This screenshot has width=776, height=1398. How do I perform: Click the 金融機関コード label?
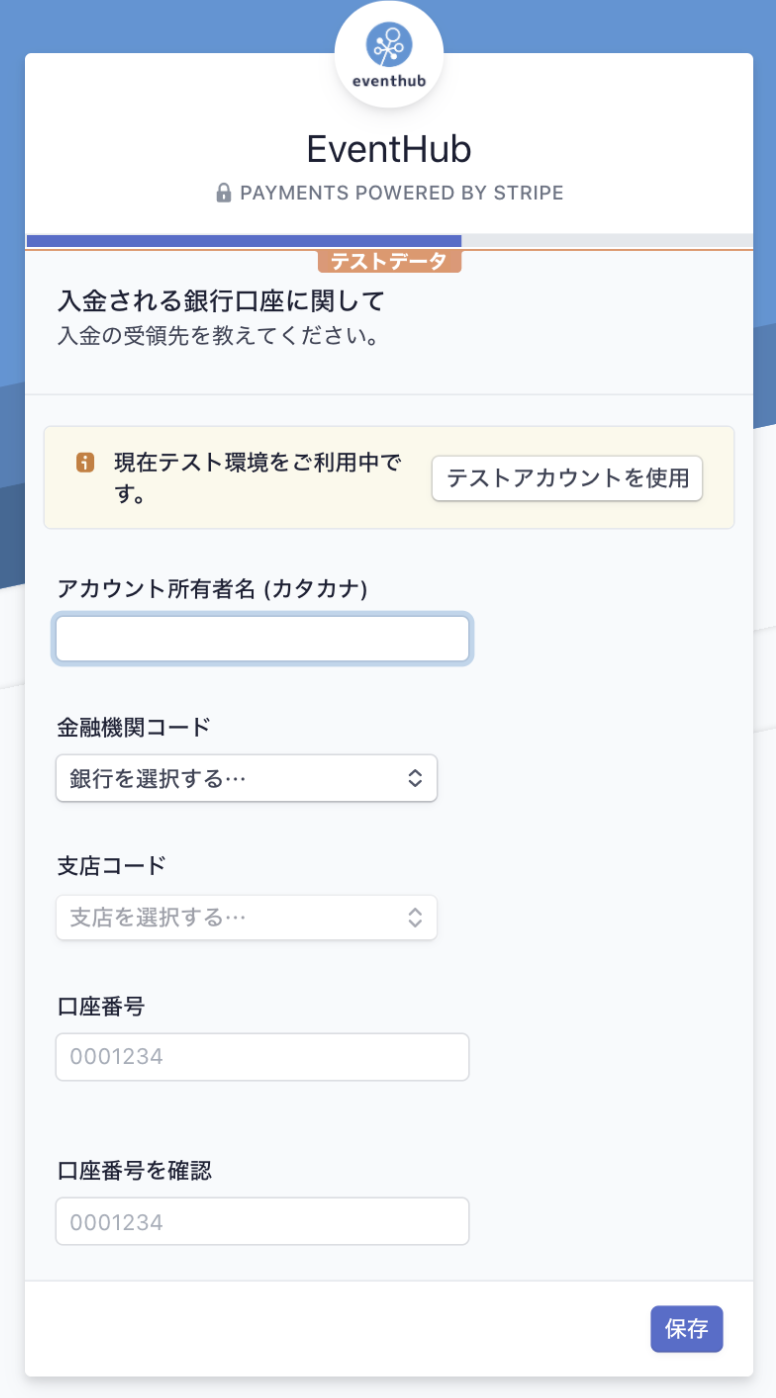134,727
